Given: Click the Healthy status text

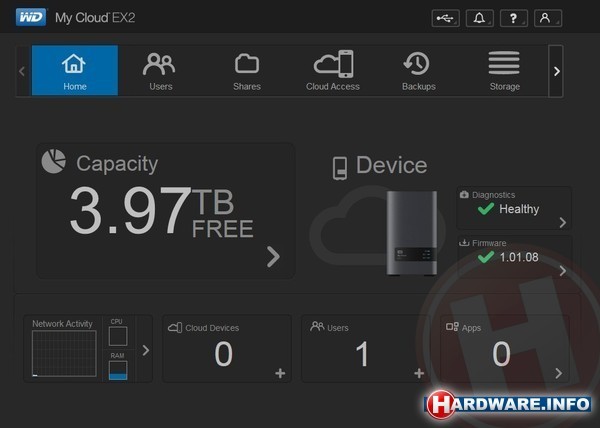Looking at the screenshot, I should click(x=519, y=209).
